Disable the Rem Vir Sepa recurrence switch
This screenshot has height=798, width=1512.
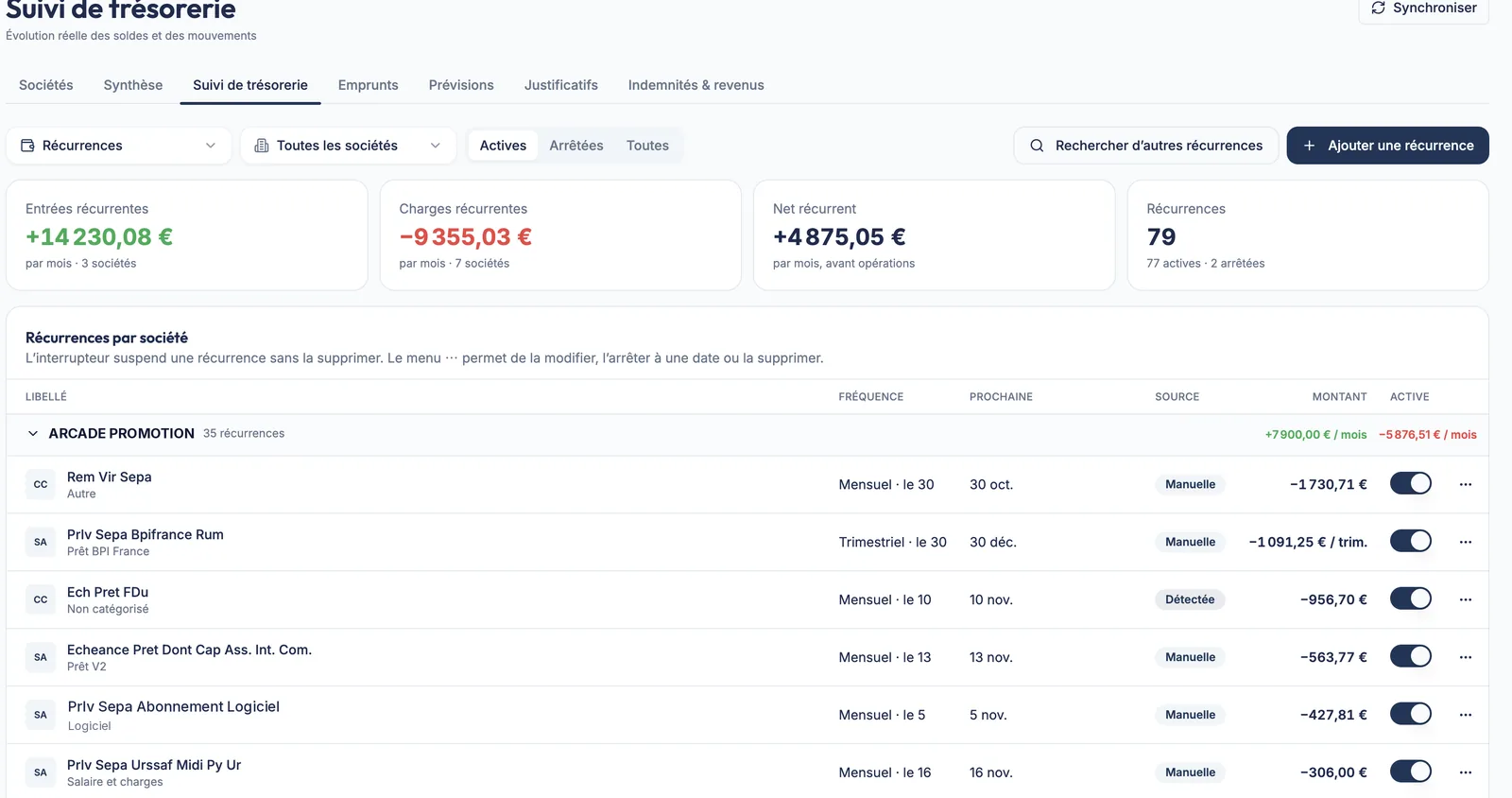click(x=1410, y=483)
